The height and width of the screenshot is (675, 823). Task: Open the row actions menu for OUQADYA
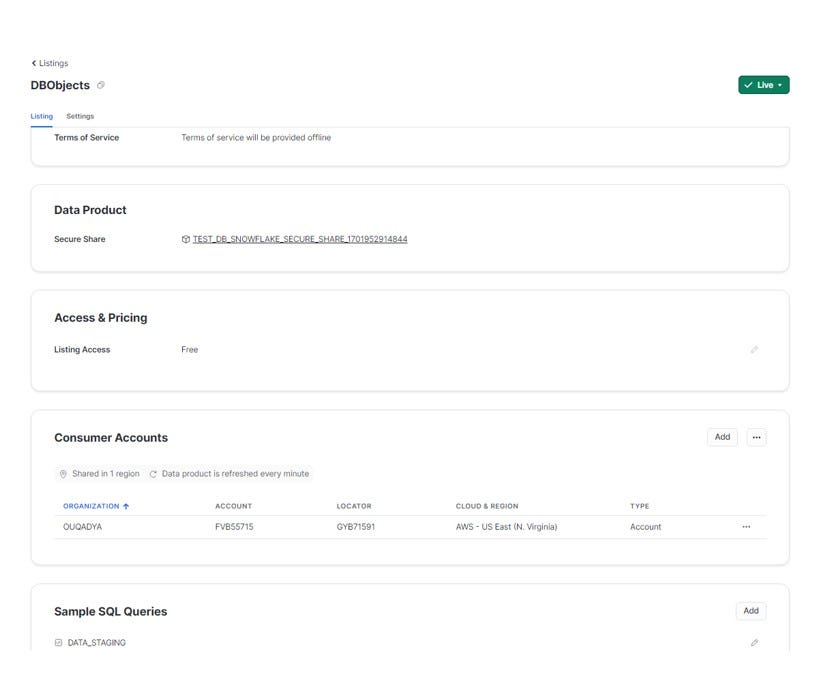(x=746, y=526)
